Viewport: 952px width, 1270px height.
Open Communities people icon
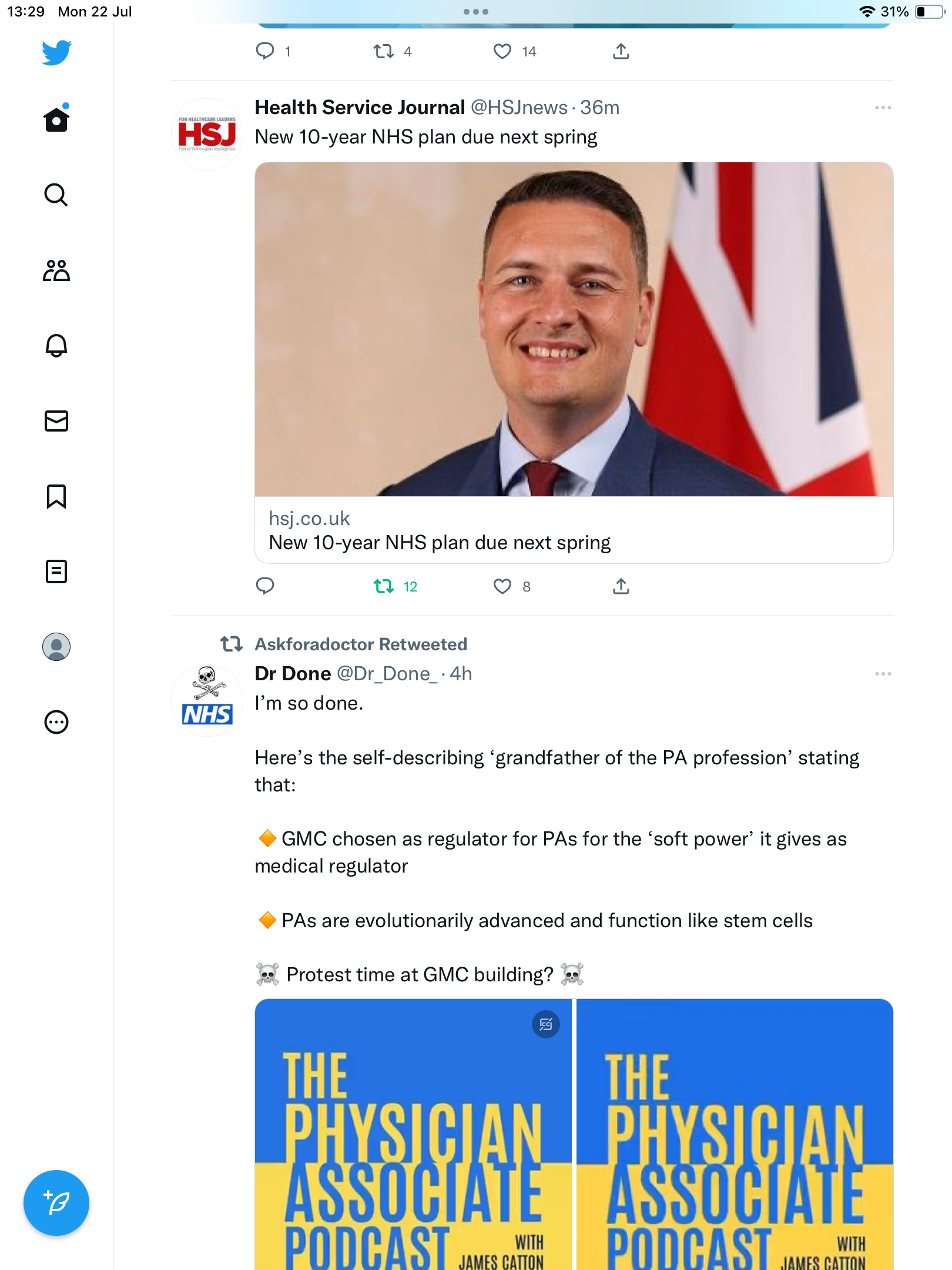tap(56, 270)
